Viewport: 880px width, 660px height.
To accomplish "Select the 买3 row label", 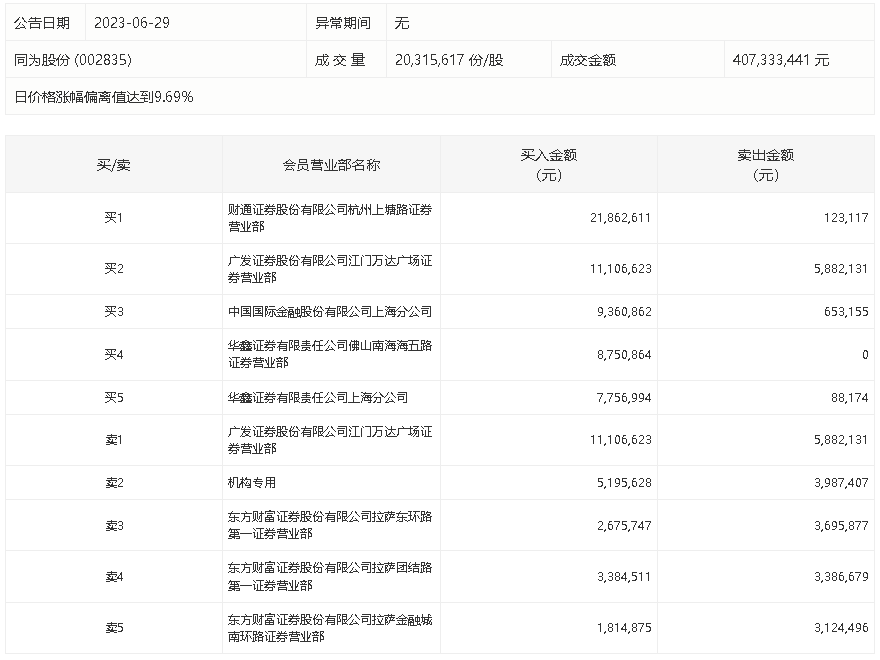I will (113, 311).
